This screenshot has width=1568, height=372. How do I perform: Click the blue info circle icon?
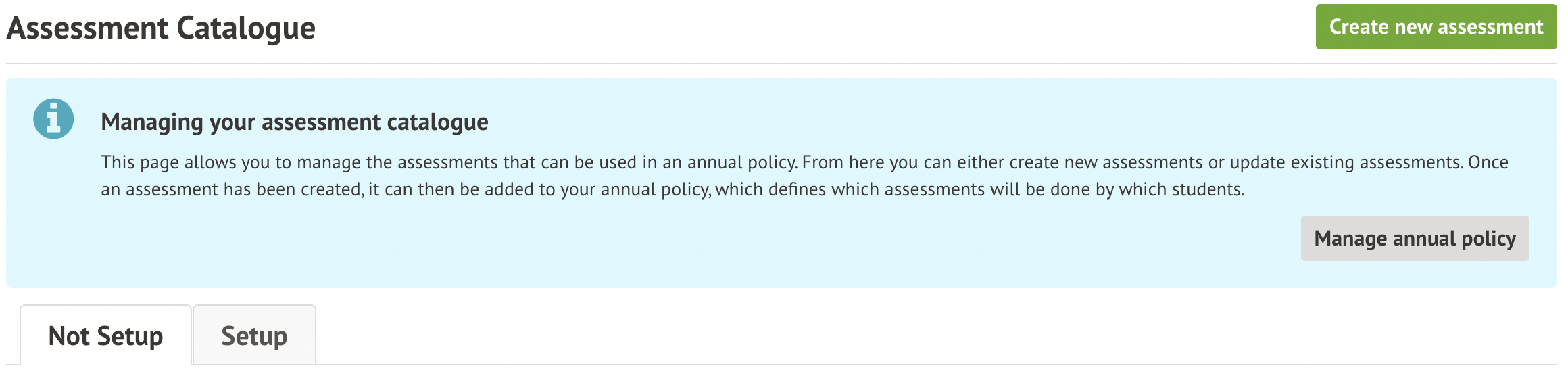[53, 119]
